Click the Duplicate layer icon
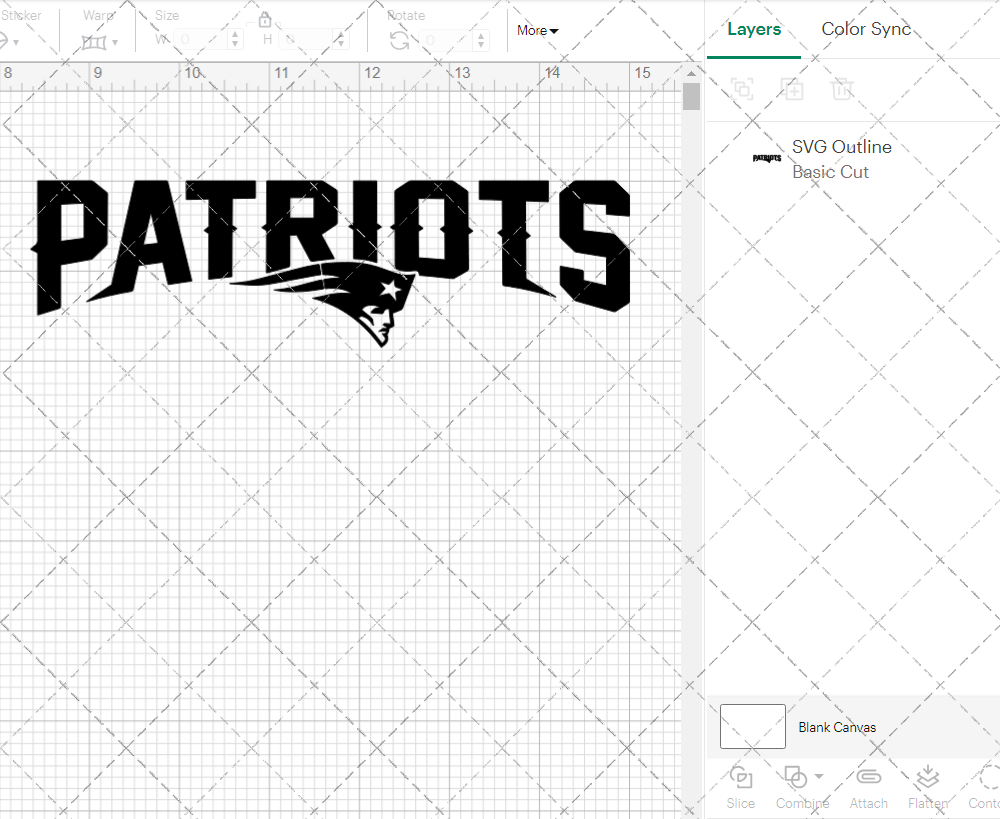The width and height of the screenshot is (1000, 819). pyautogui.click(x=792, y=89)
